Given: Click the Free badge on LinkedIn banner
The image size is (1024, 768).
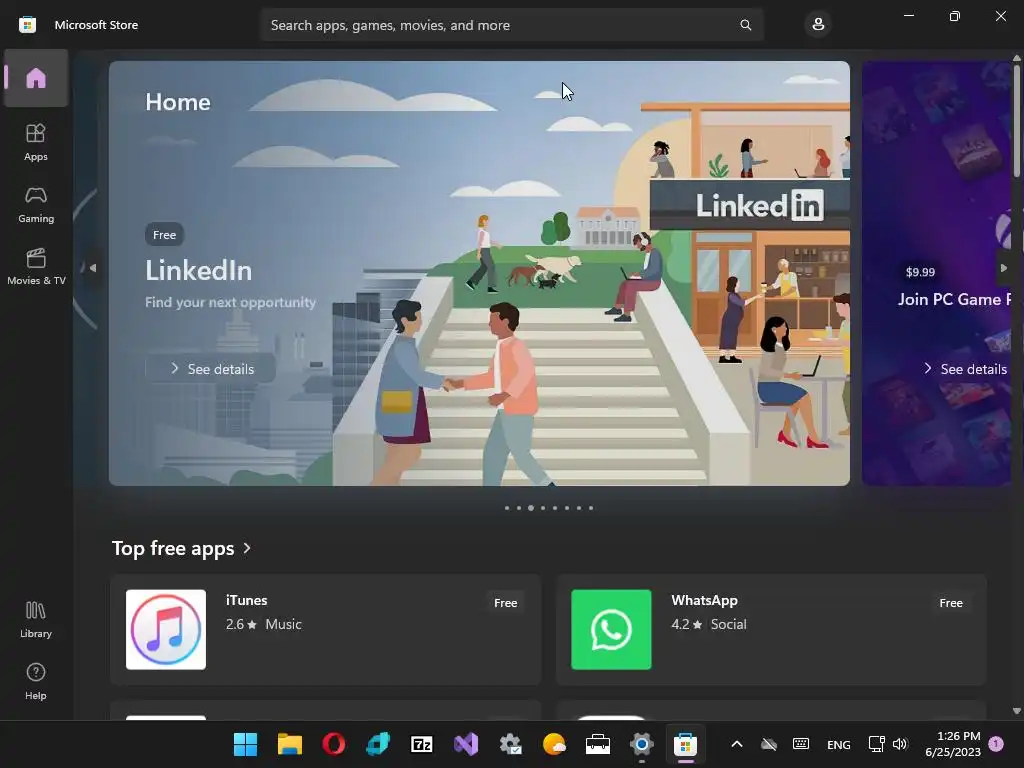Looking at the screenshot, I should (165, 234).
